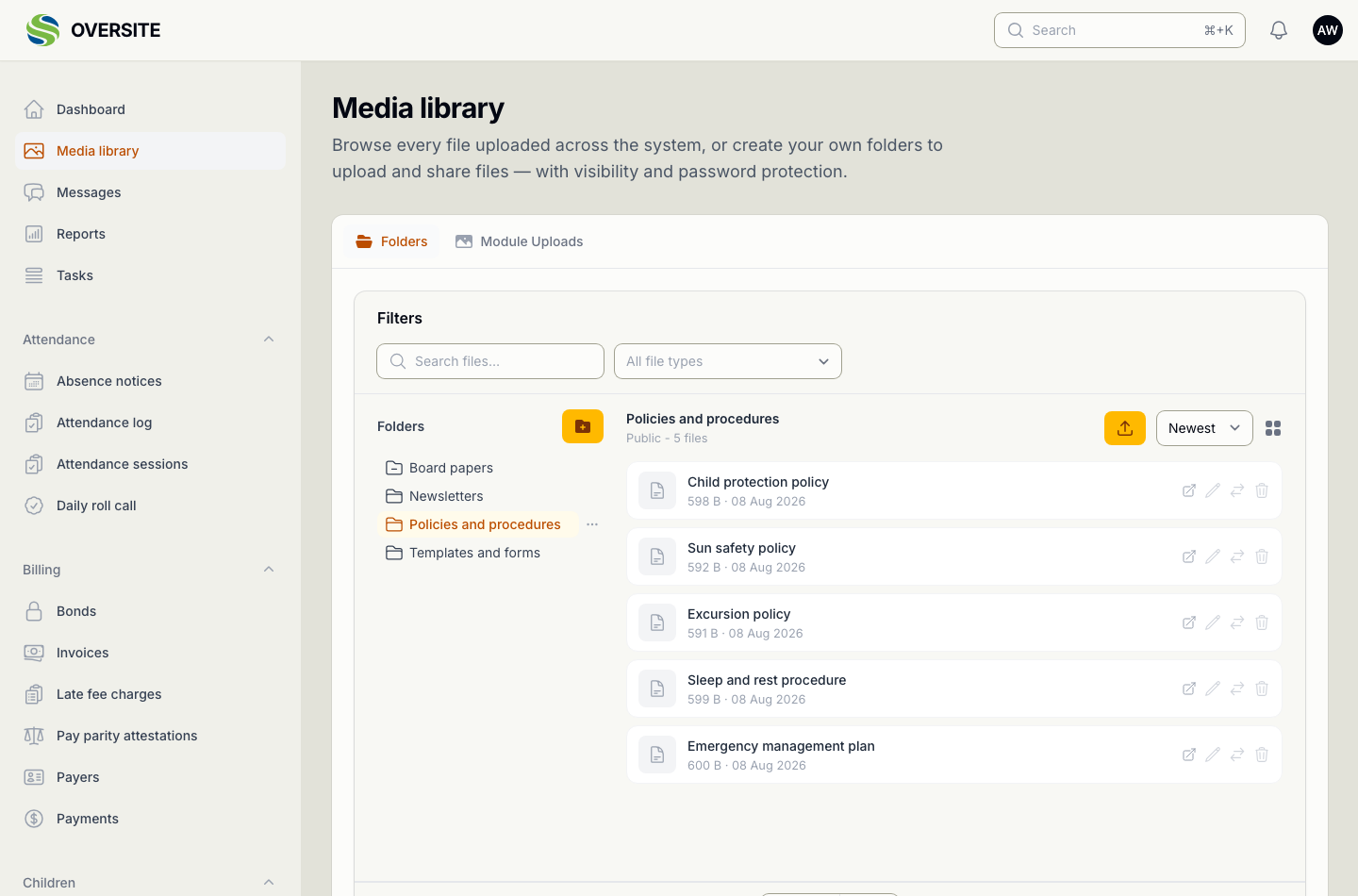This screenshot has width=1358, height=896.
Task: Open the Newest sort dropdown
Action: pos(1204,428)
